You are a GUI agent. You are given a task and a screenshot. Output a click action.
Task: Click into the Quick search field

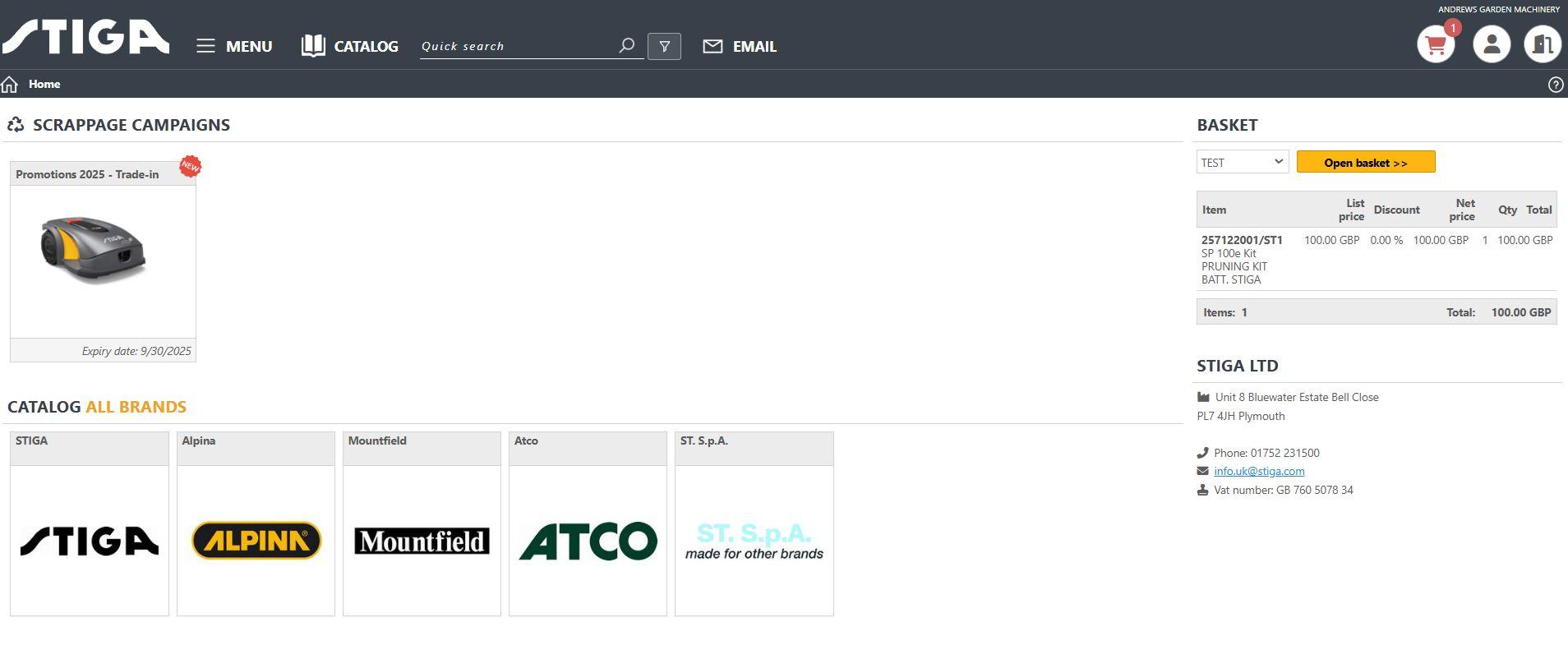[x=516, y=46]
